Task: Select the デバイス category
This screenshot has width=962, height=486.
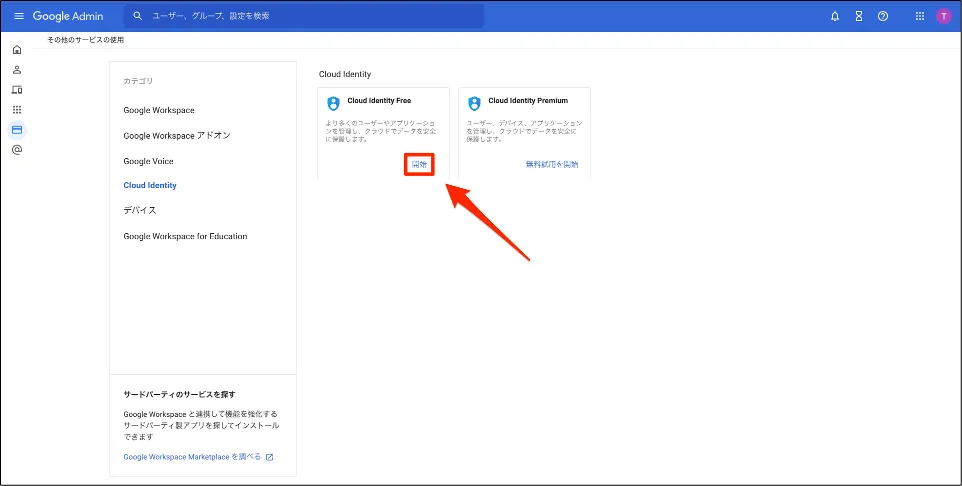Action: [140, 210]
